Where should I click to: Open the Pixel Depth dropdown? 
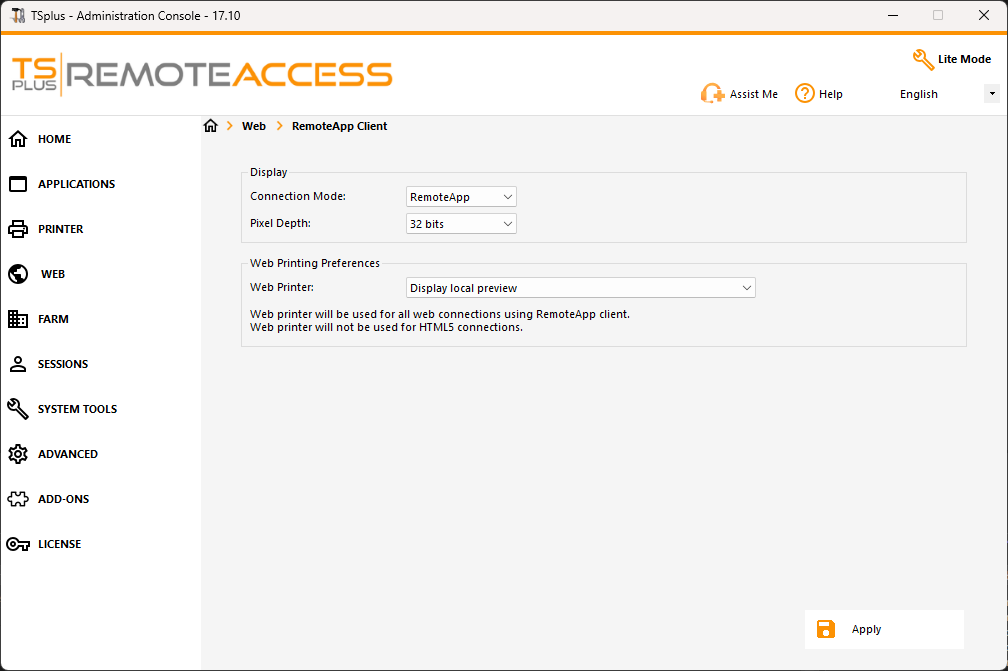pos(460,223)
